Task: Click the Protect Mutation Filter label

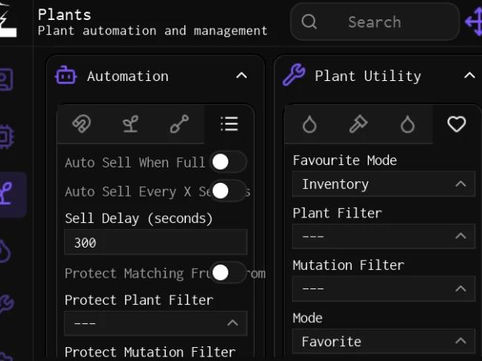Action: (x=150, y=352)
